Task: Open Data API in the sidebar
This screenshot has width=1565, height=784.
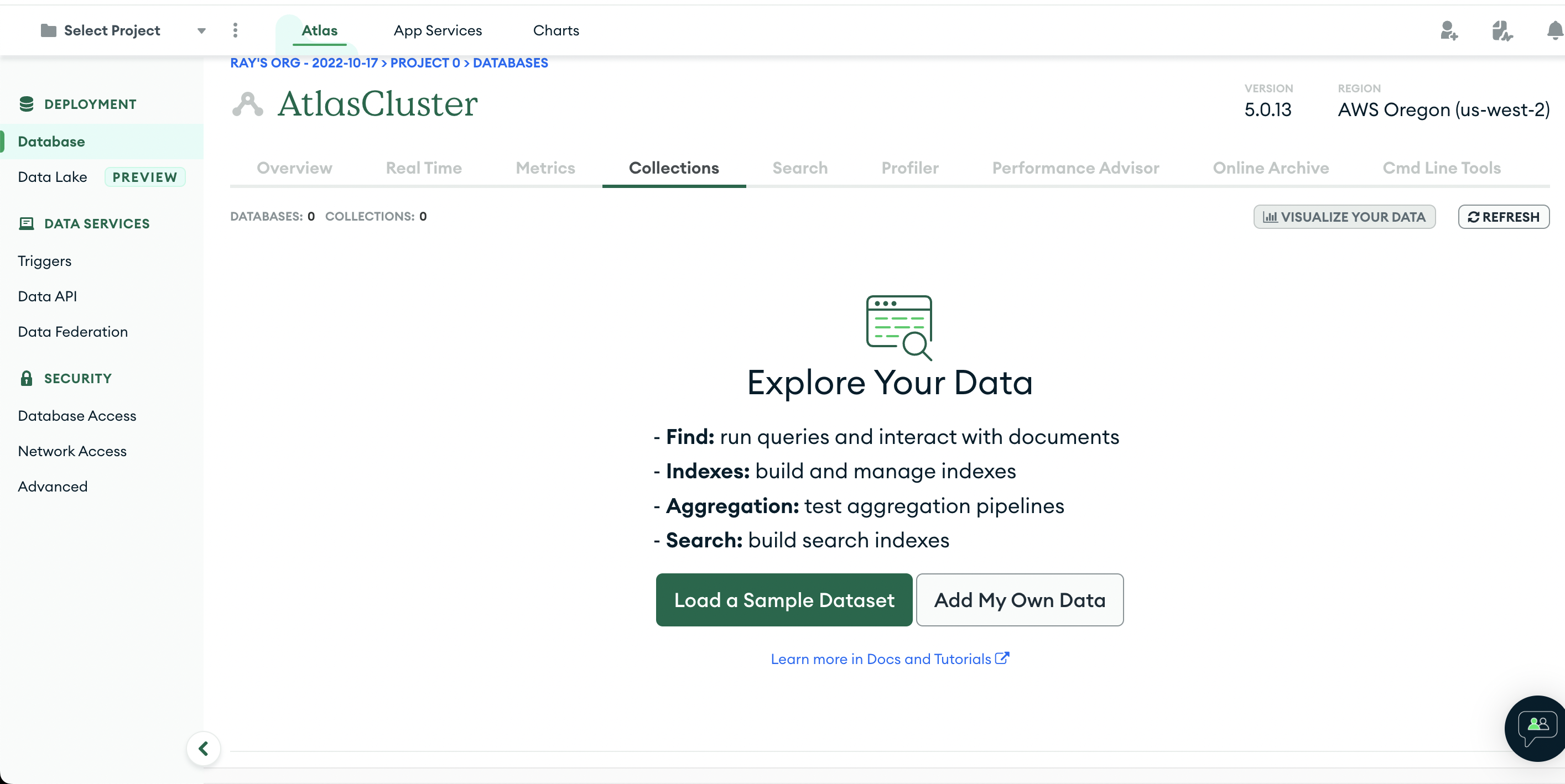Action: 48,296
